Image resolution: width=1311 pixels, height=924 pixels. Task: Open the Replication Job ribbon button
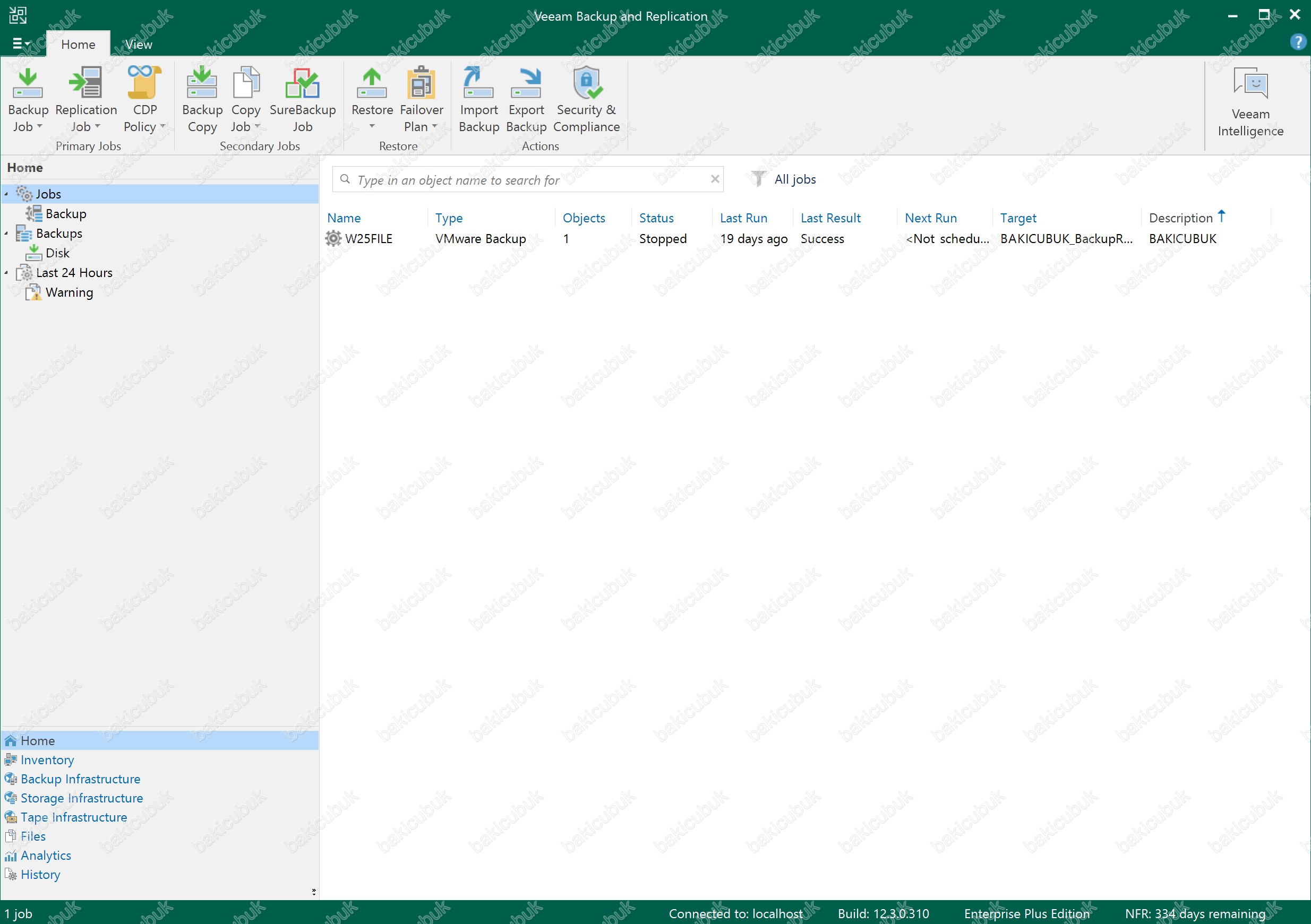[x=85, y=100]
